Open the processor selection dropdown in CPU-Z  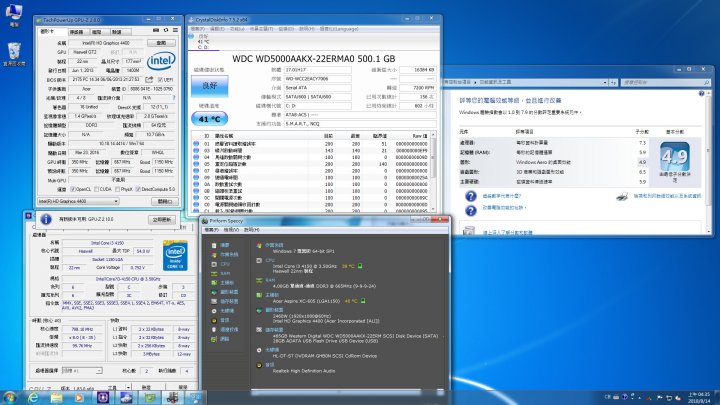82,371
